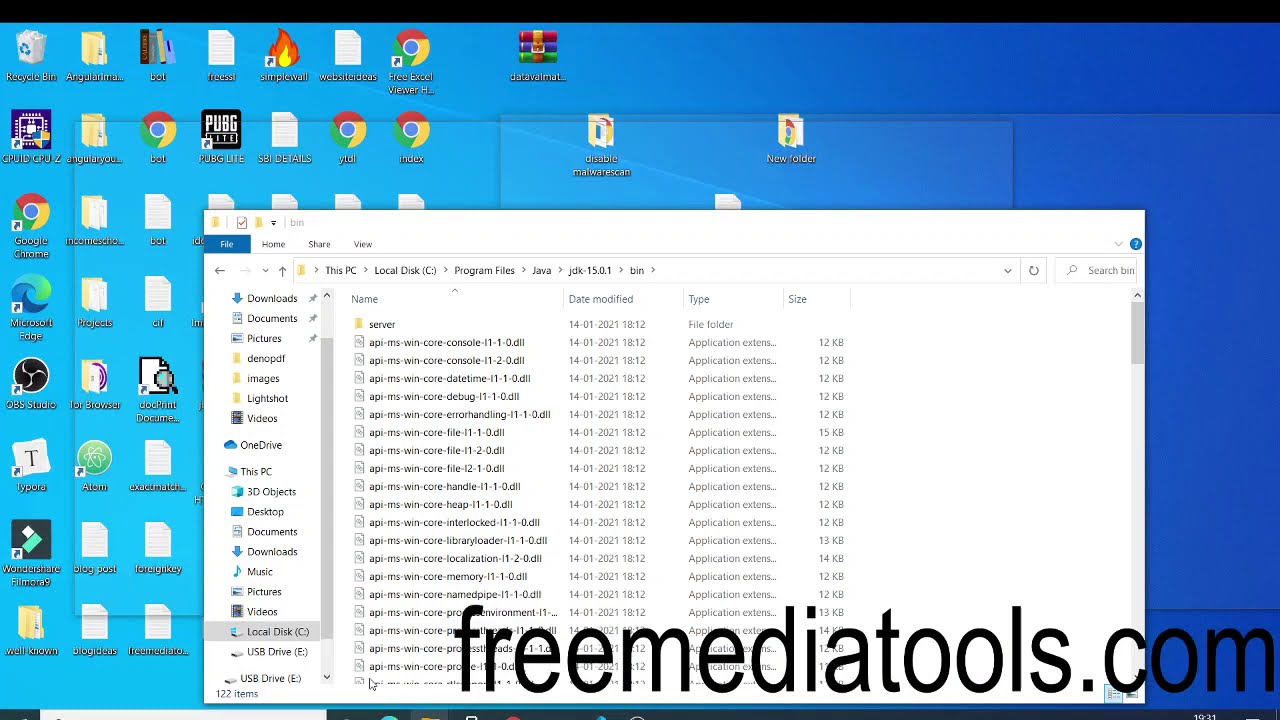Viewport: 1280px width, 720px height.
Task: Open OBS Studio desktop shortcut
Action: (x=31, y=383)
